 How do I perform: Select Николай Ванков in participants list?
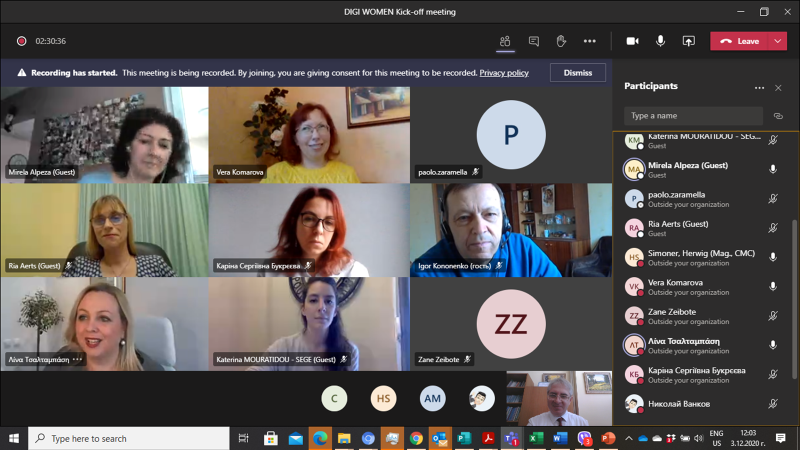coord(704,404)
